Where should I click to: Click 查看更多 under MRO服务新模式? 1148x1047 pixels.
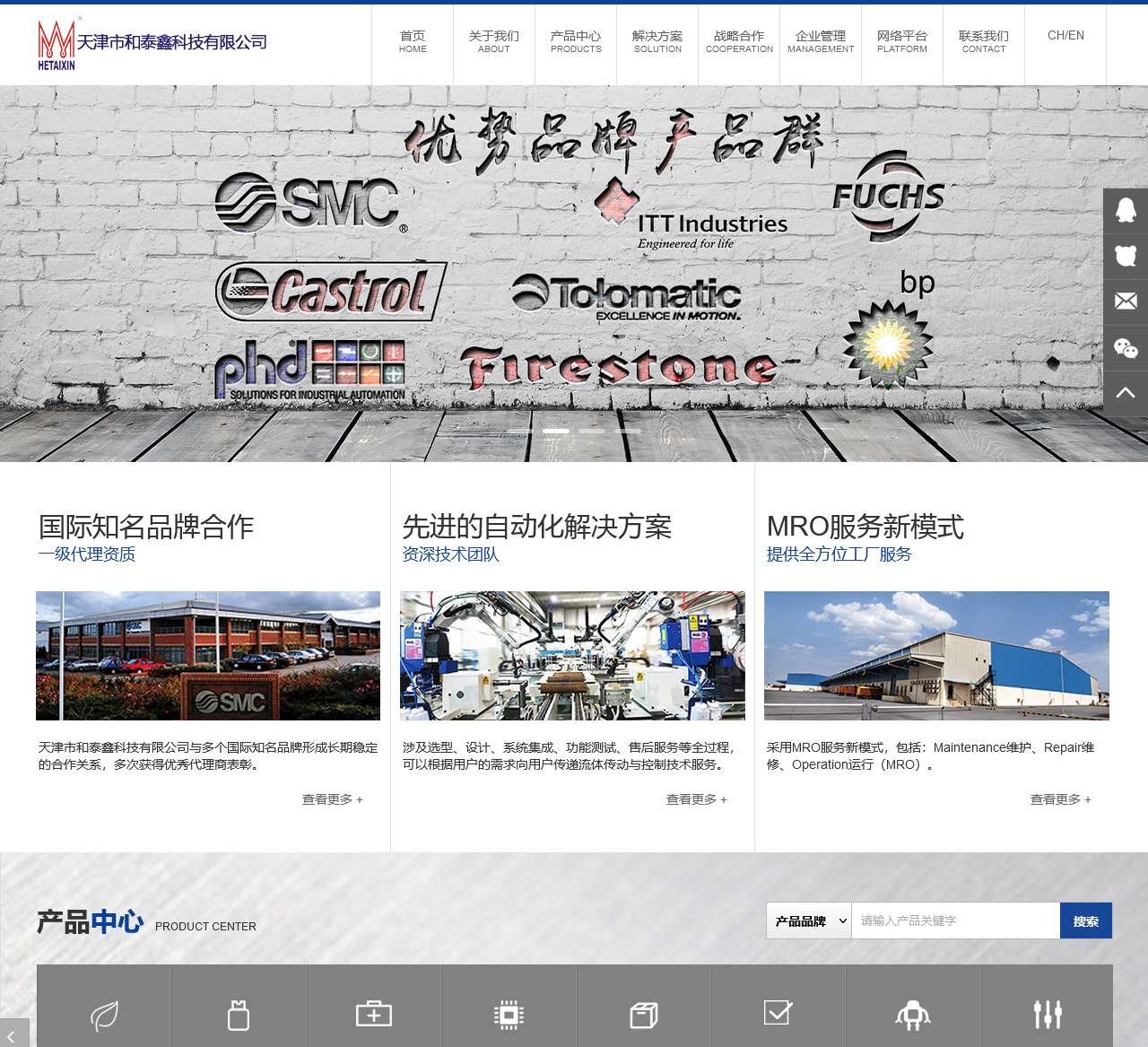[x=1061, y=799]
